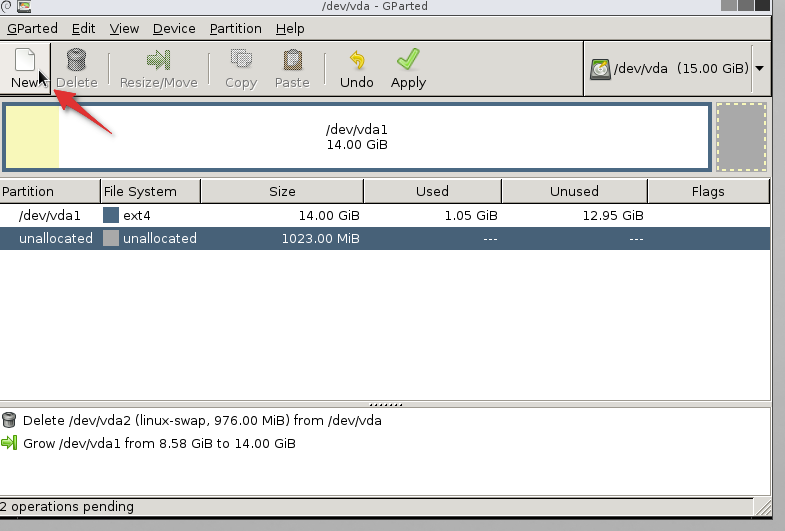Apply all pending operations

[x=408, y=60]
